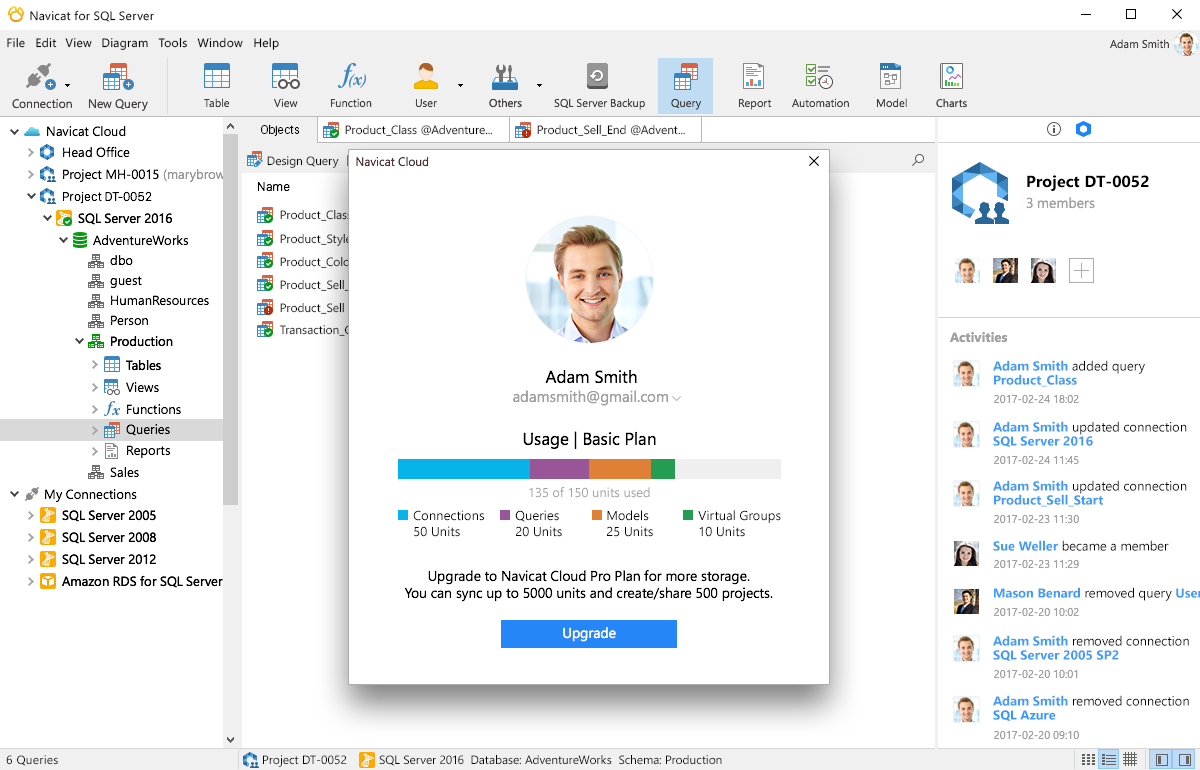Click the orange Models segment of the usage bar
The image size is (1200, 770).
tap(620, 469)
